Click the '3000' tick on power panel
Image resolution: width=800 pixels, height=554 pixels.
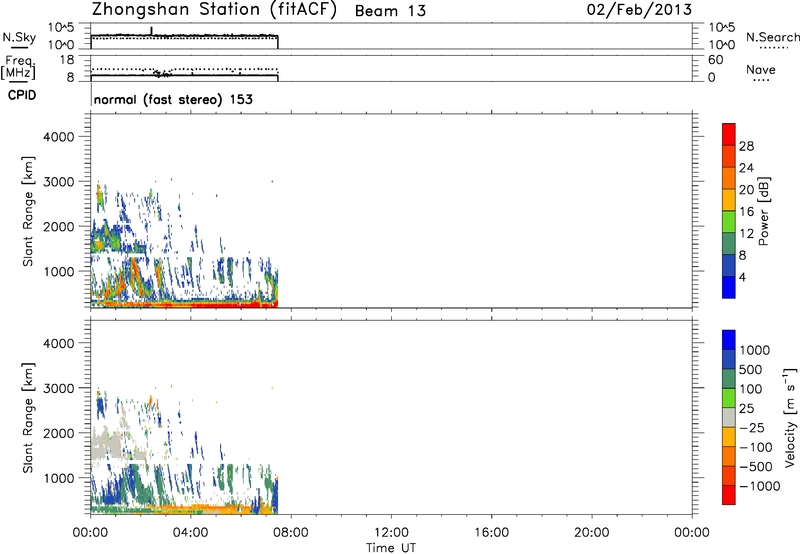click(59, 182)
